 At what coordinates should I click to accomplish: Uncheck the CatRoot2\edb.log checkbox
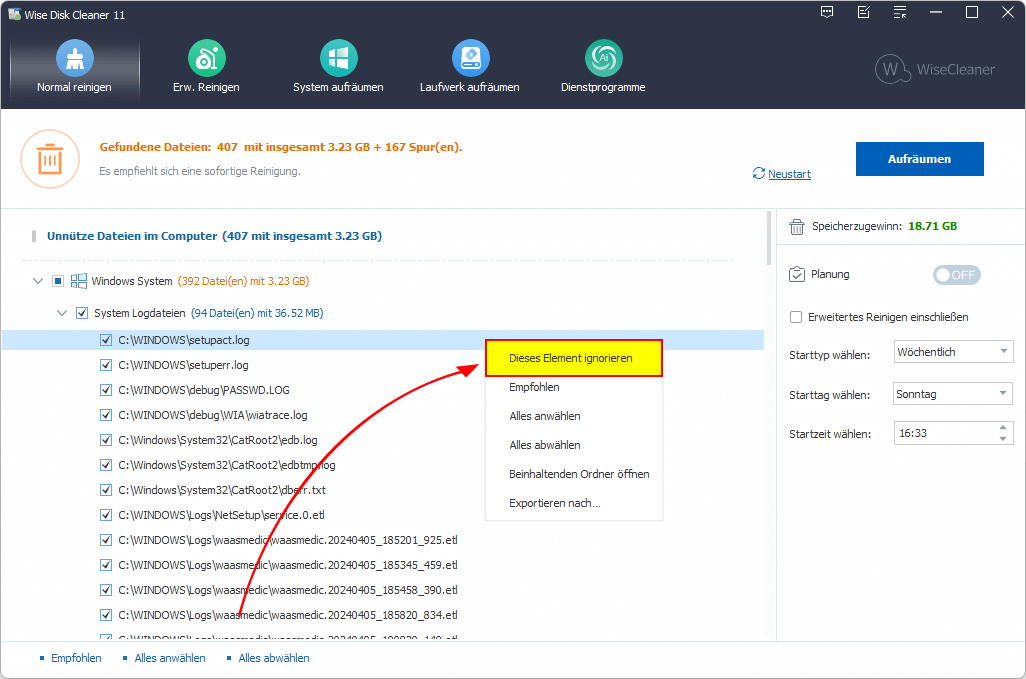(106, 440)
